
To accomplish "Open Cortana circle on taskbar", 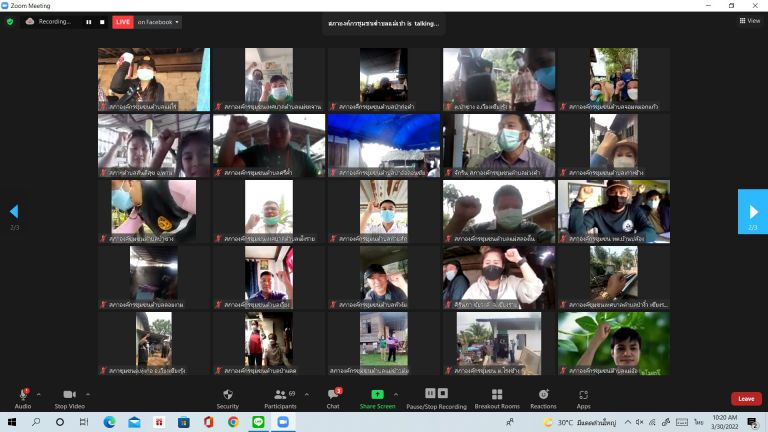I will point(60,422).
